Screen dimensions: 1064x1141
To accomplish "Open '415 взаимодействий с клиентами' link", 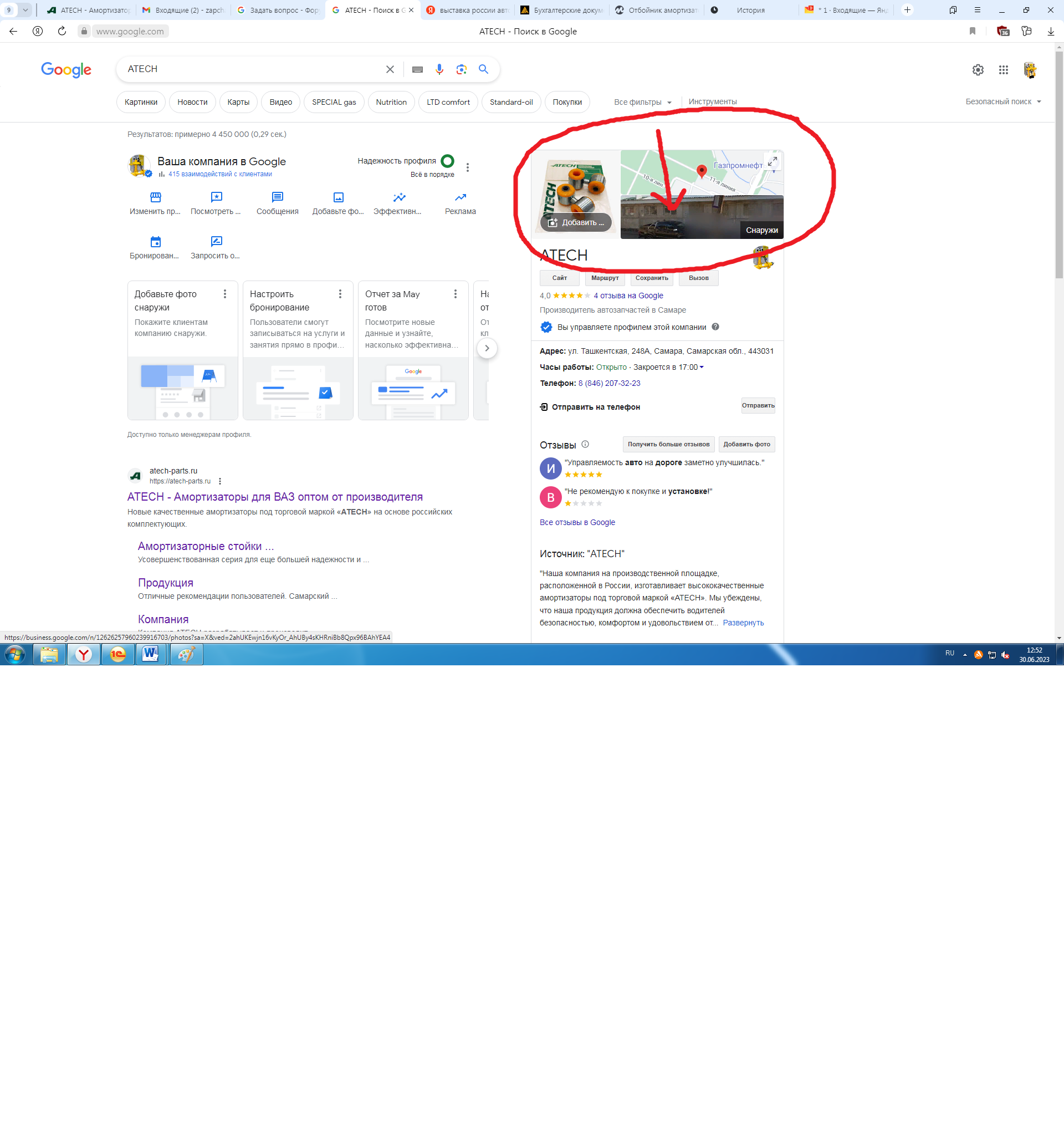I will [x=219, y=174].
